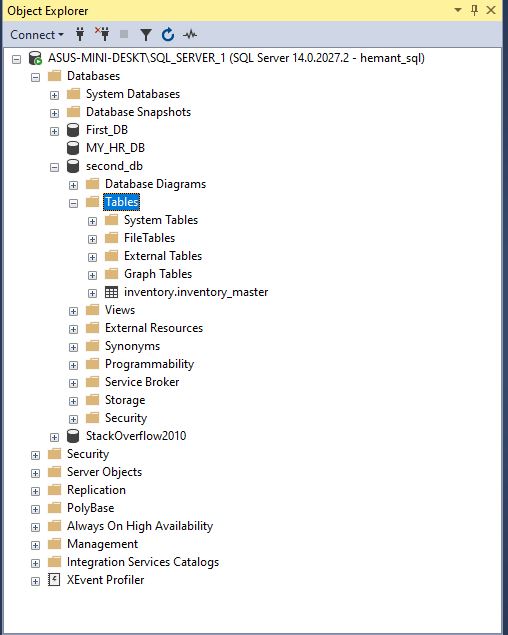The image size is (508, 635).
Task: Expand the External Tables node
Action: 92,258
